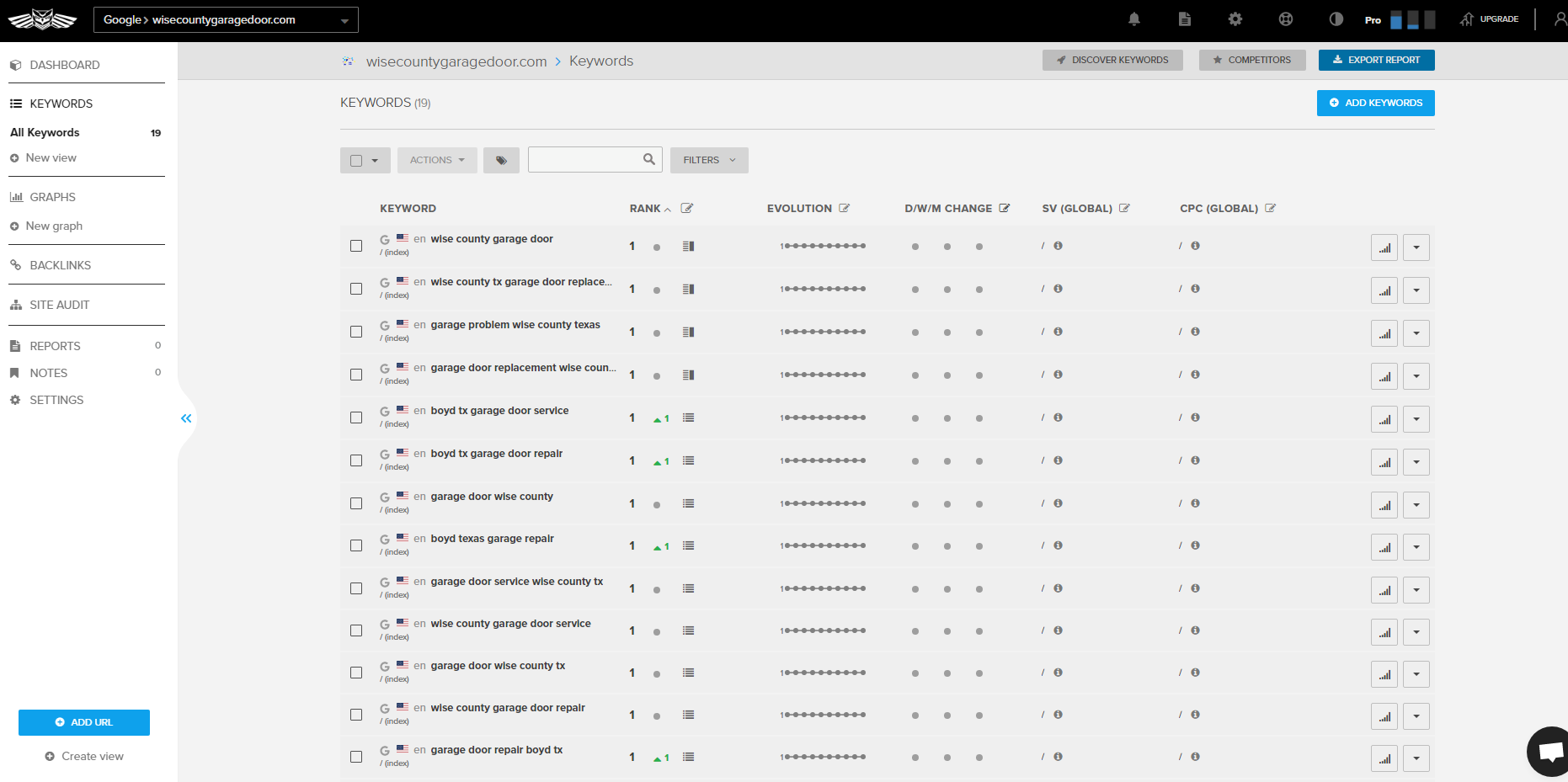Click the Export Report button
The image size is (1568, 782).
[x=1376, y=60]
